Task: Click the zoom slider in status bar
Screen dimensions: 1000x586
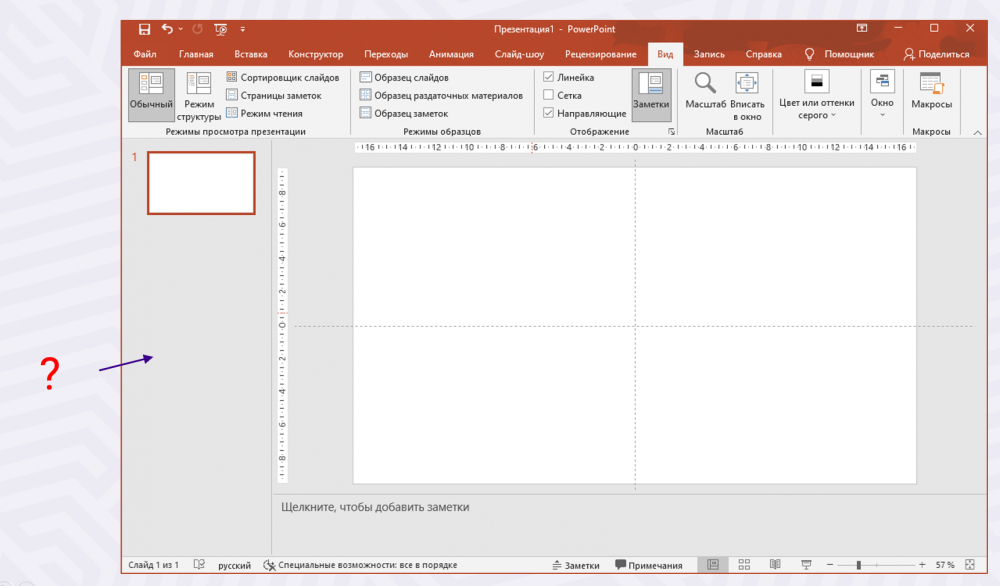Action: (x=859, y=565)
